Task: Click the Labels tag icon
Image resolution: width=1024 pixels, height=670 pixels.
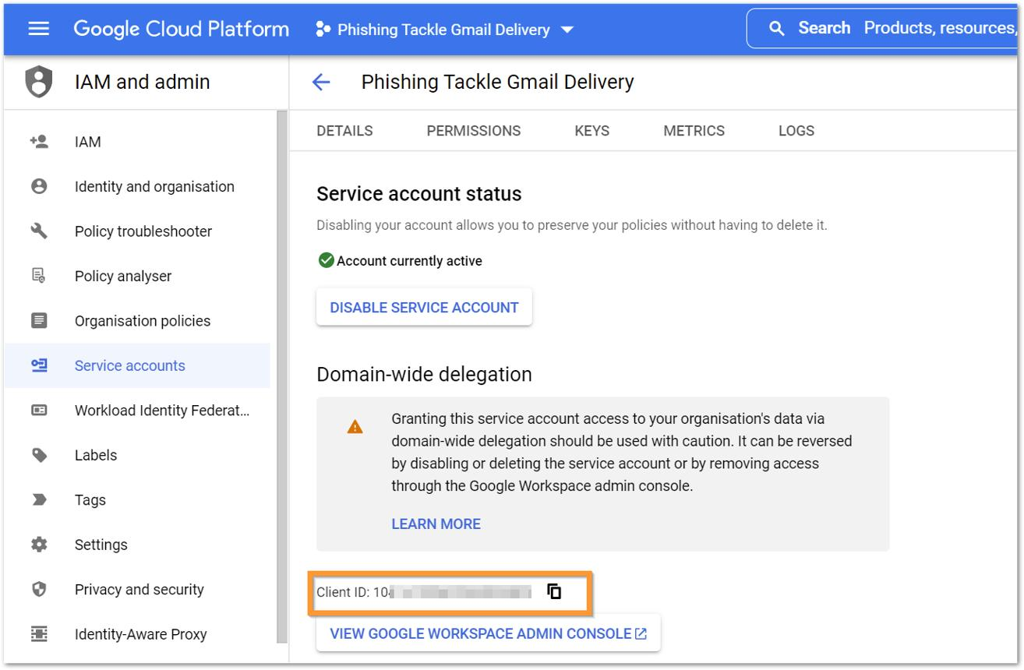Action: (39, 455)
